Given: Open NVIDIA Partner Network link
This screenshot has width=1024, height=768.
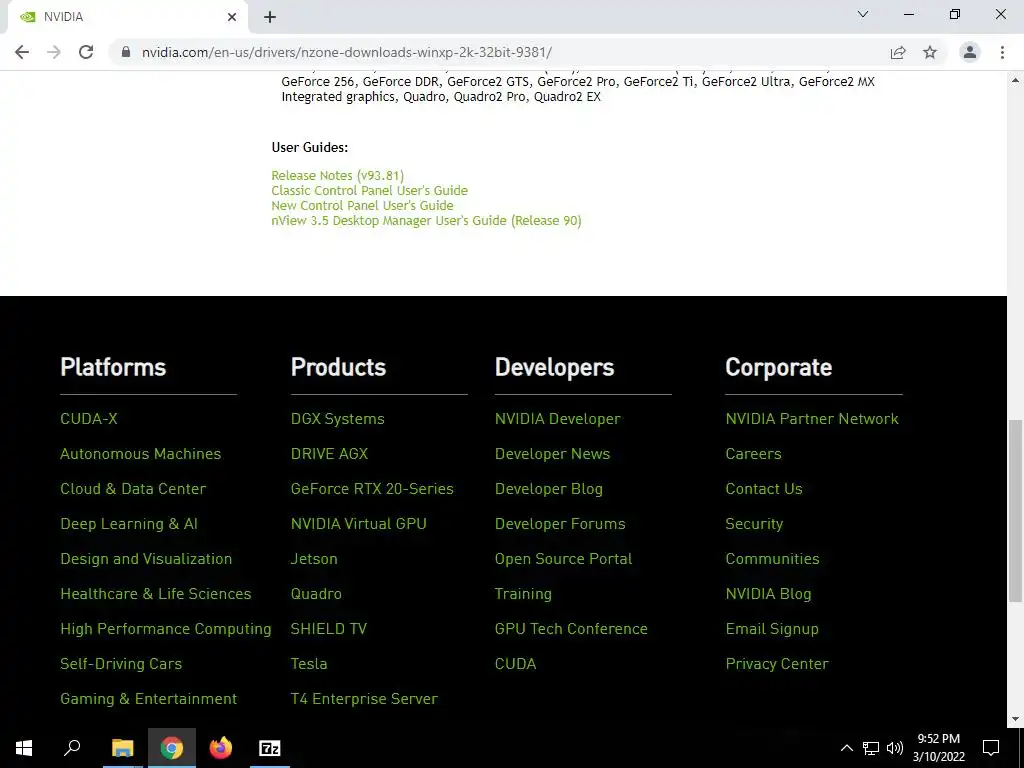Looking at the screenshot, I should coord(812,419).
